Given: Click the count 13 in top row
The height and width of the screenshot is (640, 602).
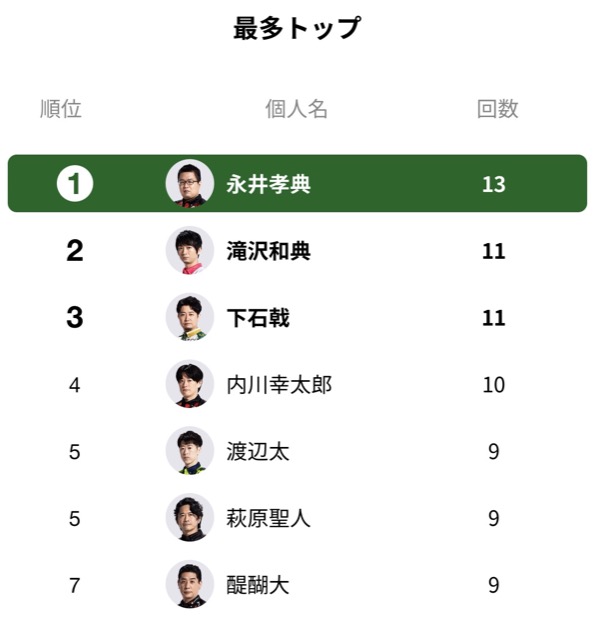Looking at the screenshot, I should point(493,185).
